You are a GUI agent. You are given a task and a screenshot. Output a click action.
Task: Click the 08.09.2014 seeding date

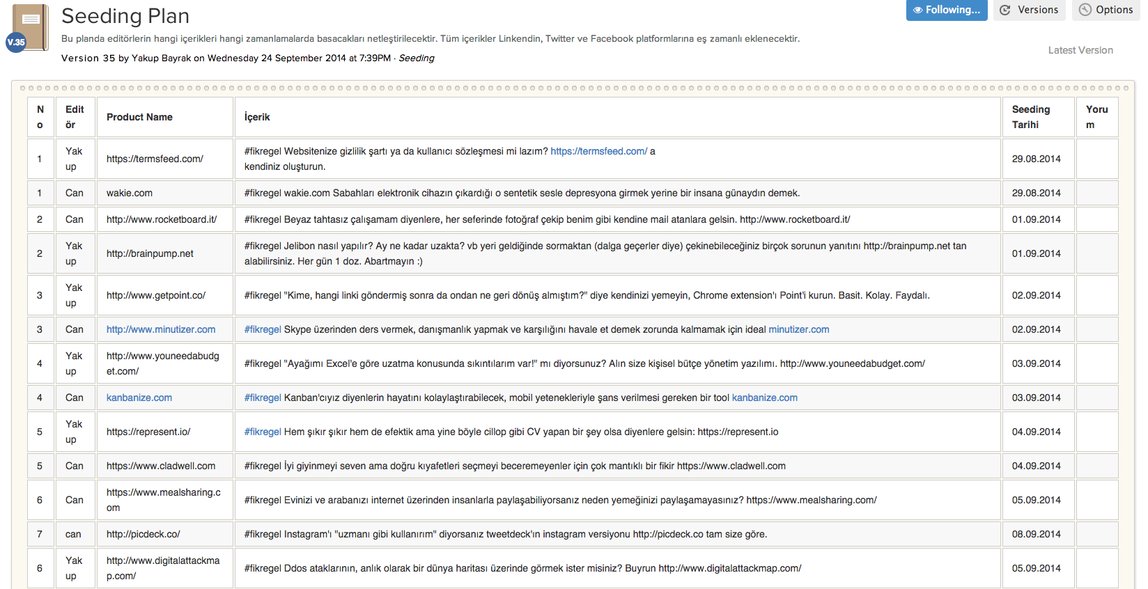click(x=1036, y=534)
